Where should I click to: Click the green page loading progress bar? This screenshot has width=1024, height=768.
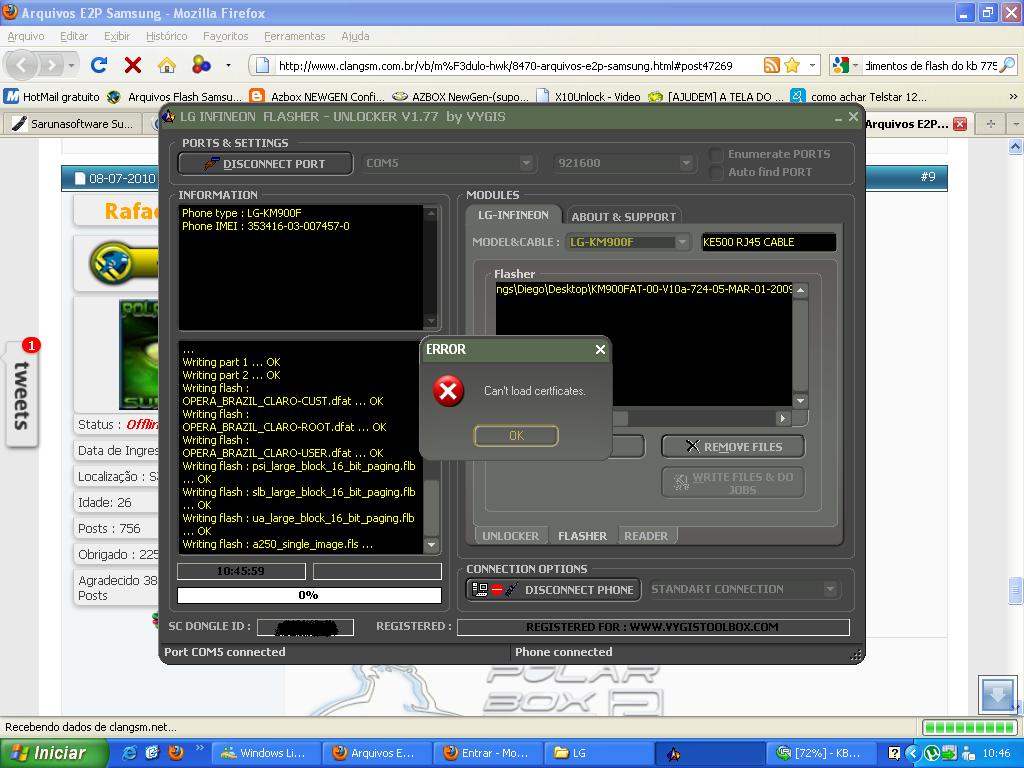(970, 727)
